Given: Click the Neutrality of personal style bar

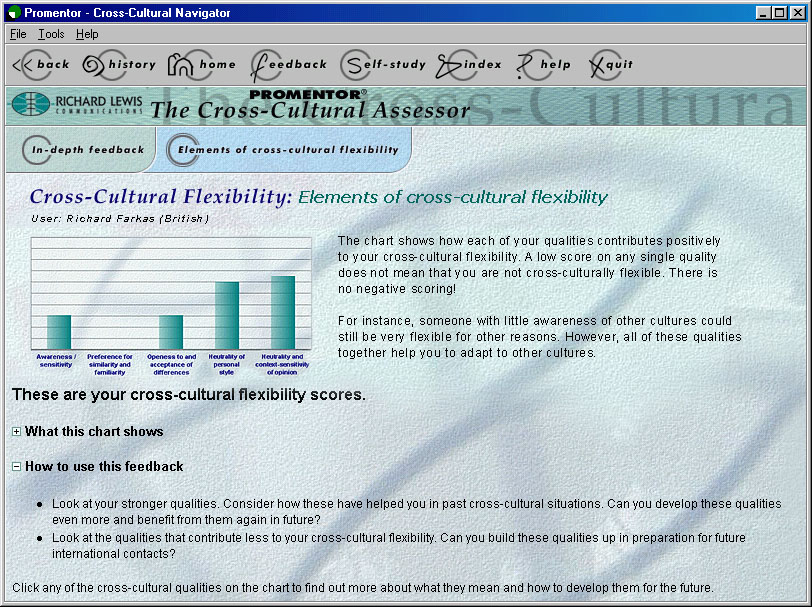Looking at the screenshot, I should click(x=227, y=315).
